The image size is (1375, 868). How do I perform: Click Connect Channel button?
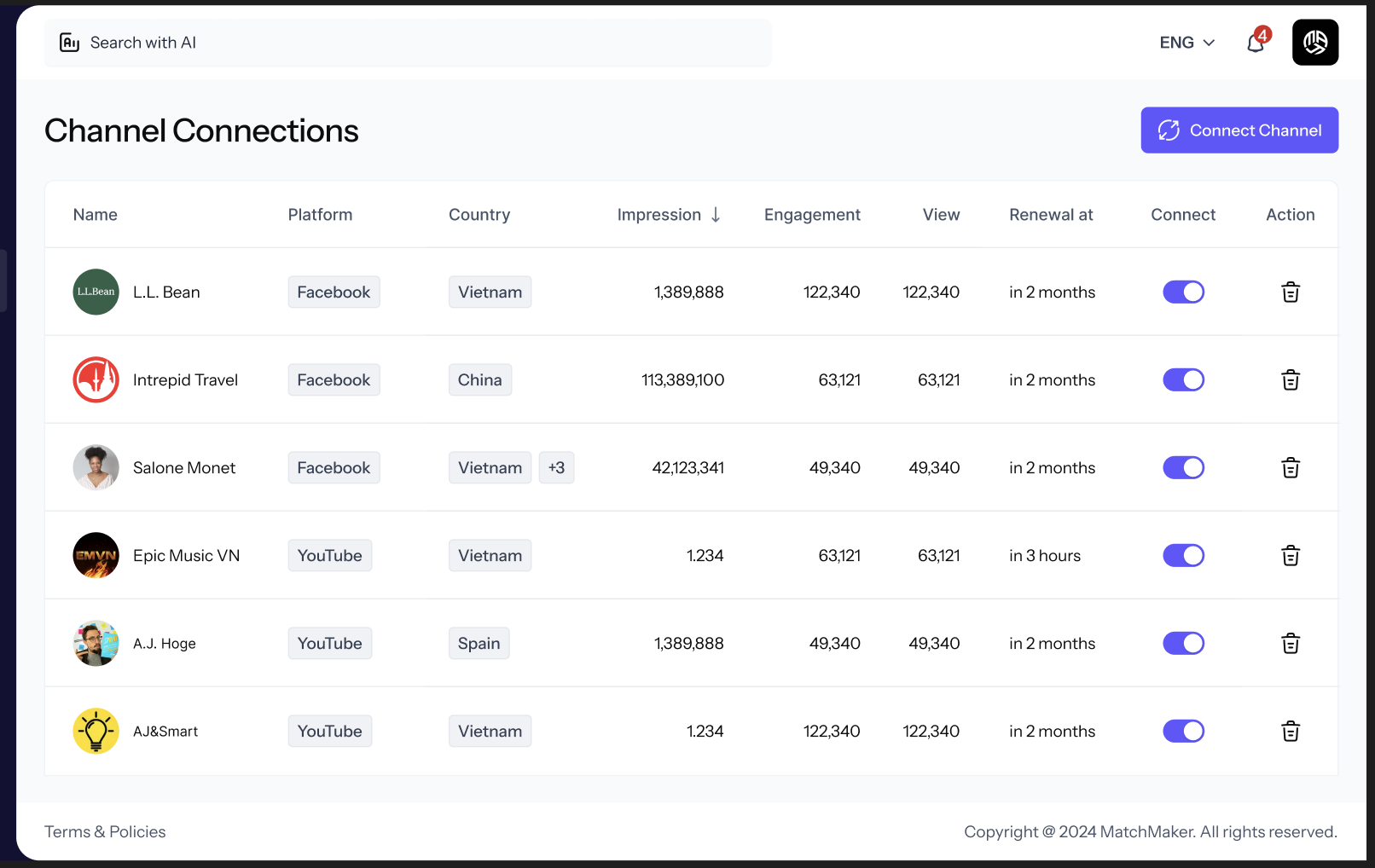coord(1239,130)
